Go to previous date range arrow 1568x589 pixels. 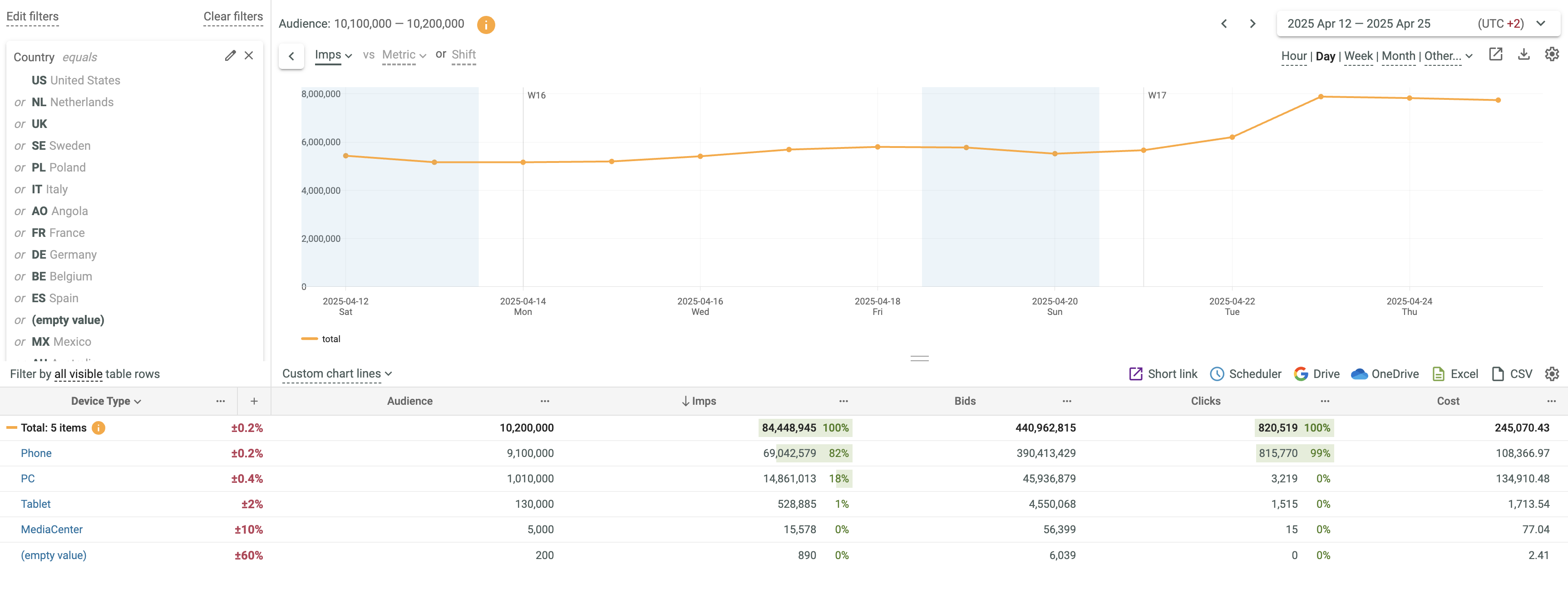click(x=1224, y=24)
